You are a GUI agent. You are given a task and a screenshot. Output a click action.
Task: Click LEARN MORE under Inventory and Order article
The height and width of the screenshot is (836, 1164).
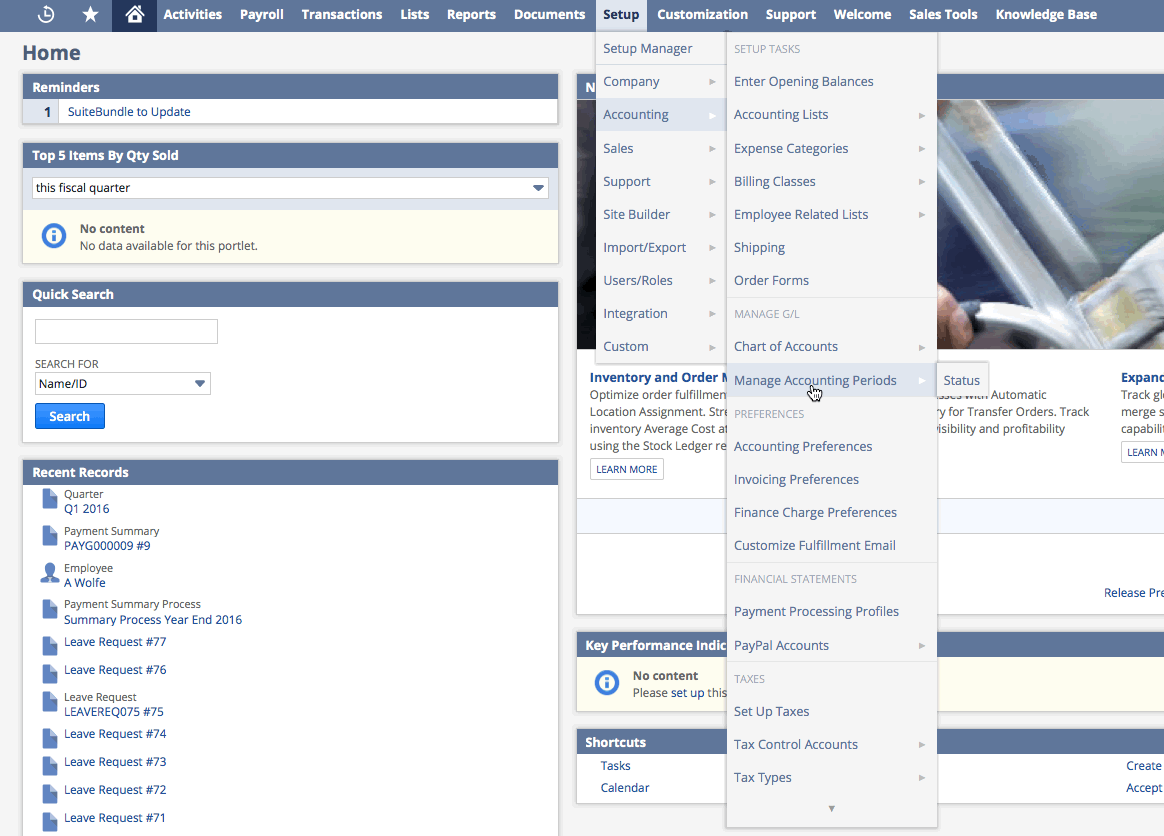coord(626,468)
